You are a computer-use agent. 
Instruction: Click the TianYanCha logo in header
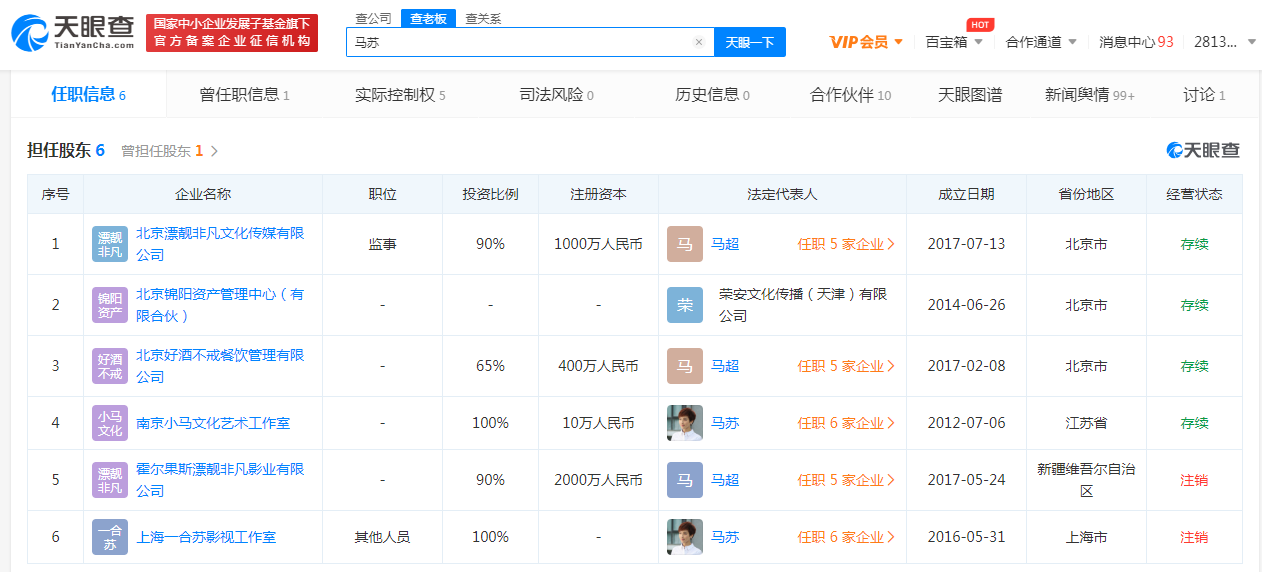tap(72, 32)
